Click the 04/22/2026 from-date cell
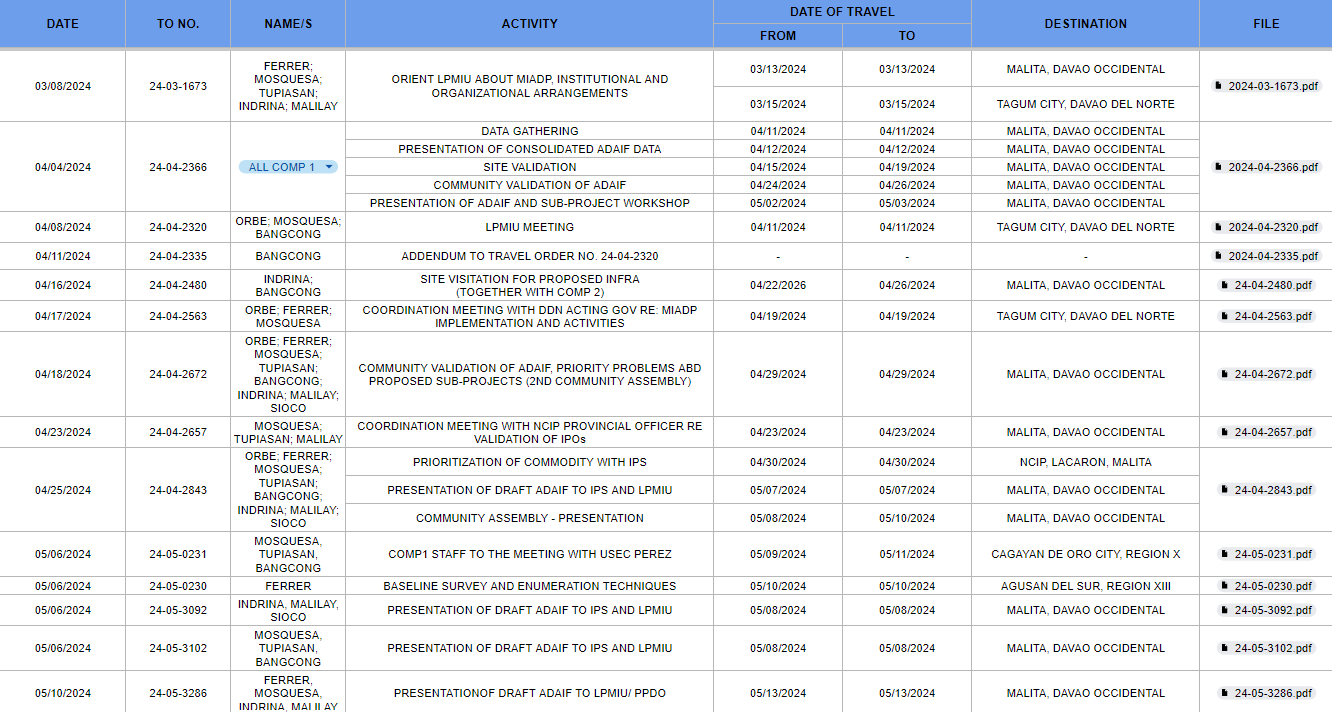Image resolution: width=1332 pixels, height=712 pixels. [x=778, y=285]
